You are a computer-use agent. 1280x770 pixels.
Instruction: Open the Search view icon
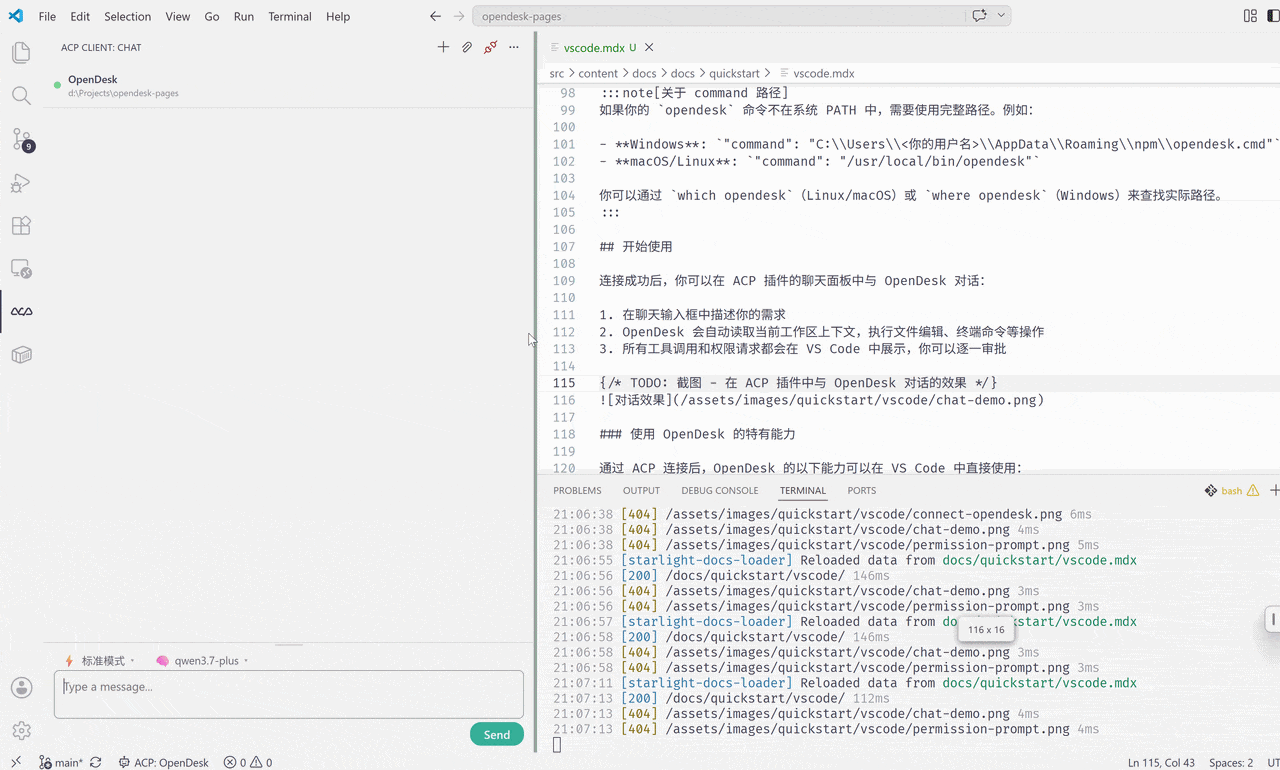tap(21, 96)
